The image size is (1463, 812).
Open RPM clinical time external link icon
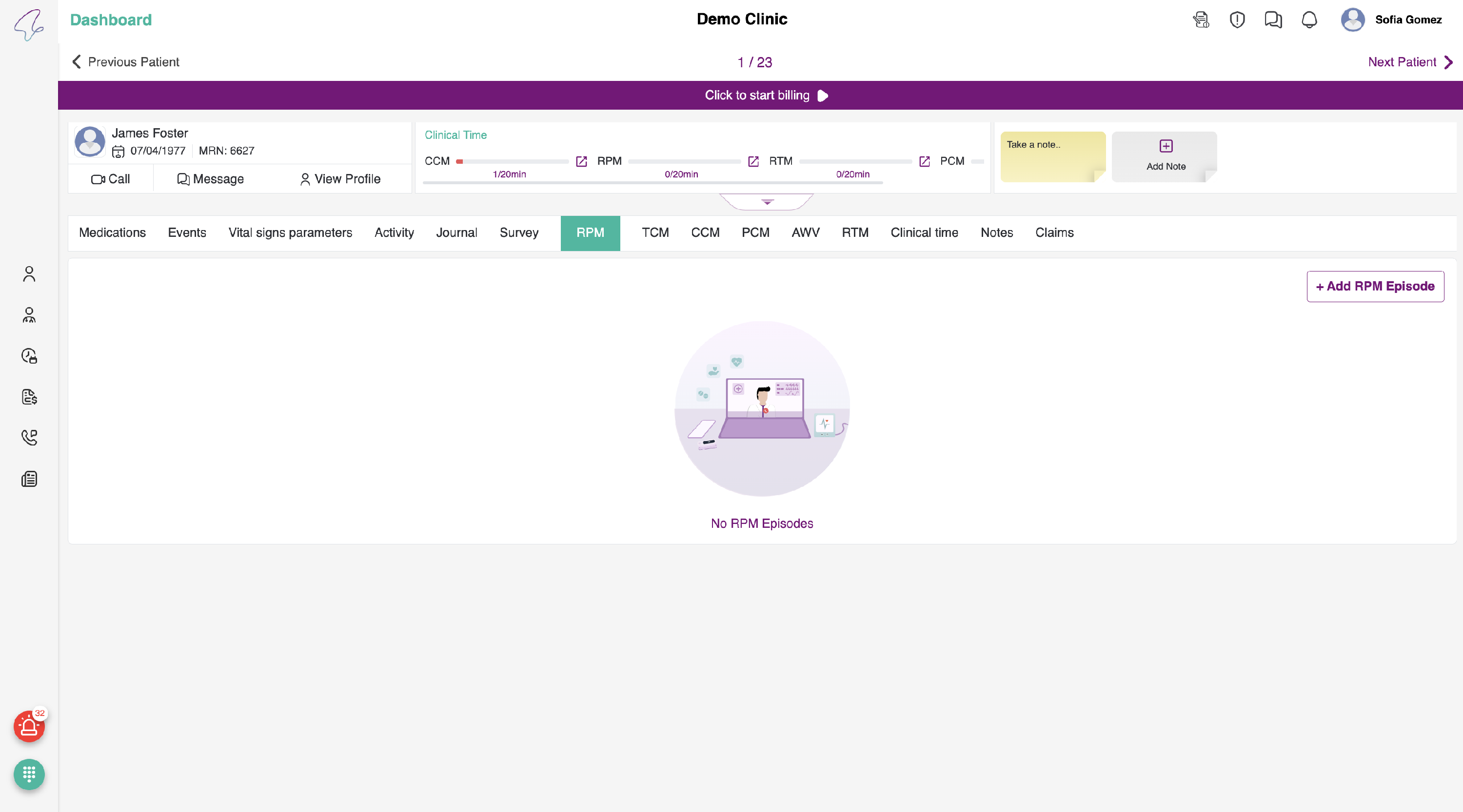pos(753,162)
